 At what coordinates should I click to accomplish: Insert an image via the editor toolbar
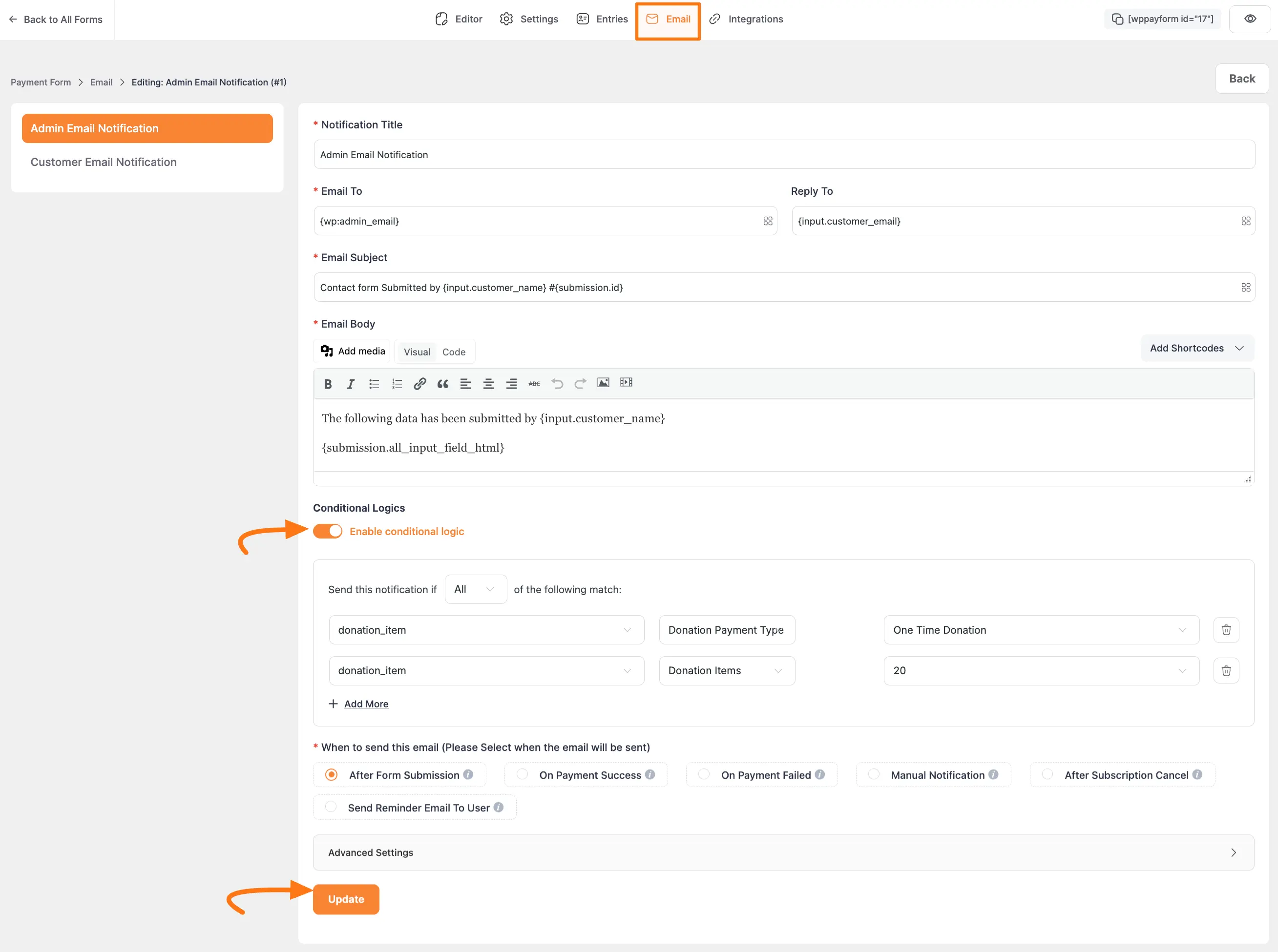(x=603, y=382)
